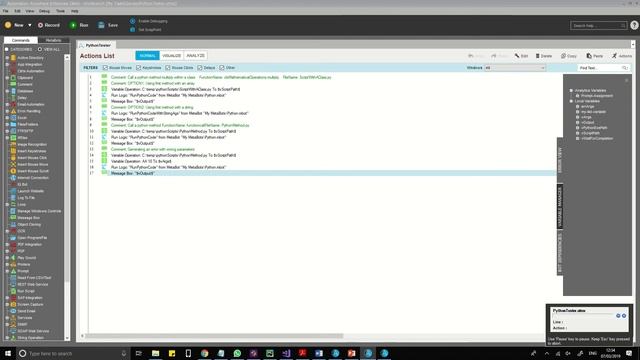This screenshot has width=640, height=360.
Task: Select the Send Email command icon
Action: [x=13, y=311]
